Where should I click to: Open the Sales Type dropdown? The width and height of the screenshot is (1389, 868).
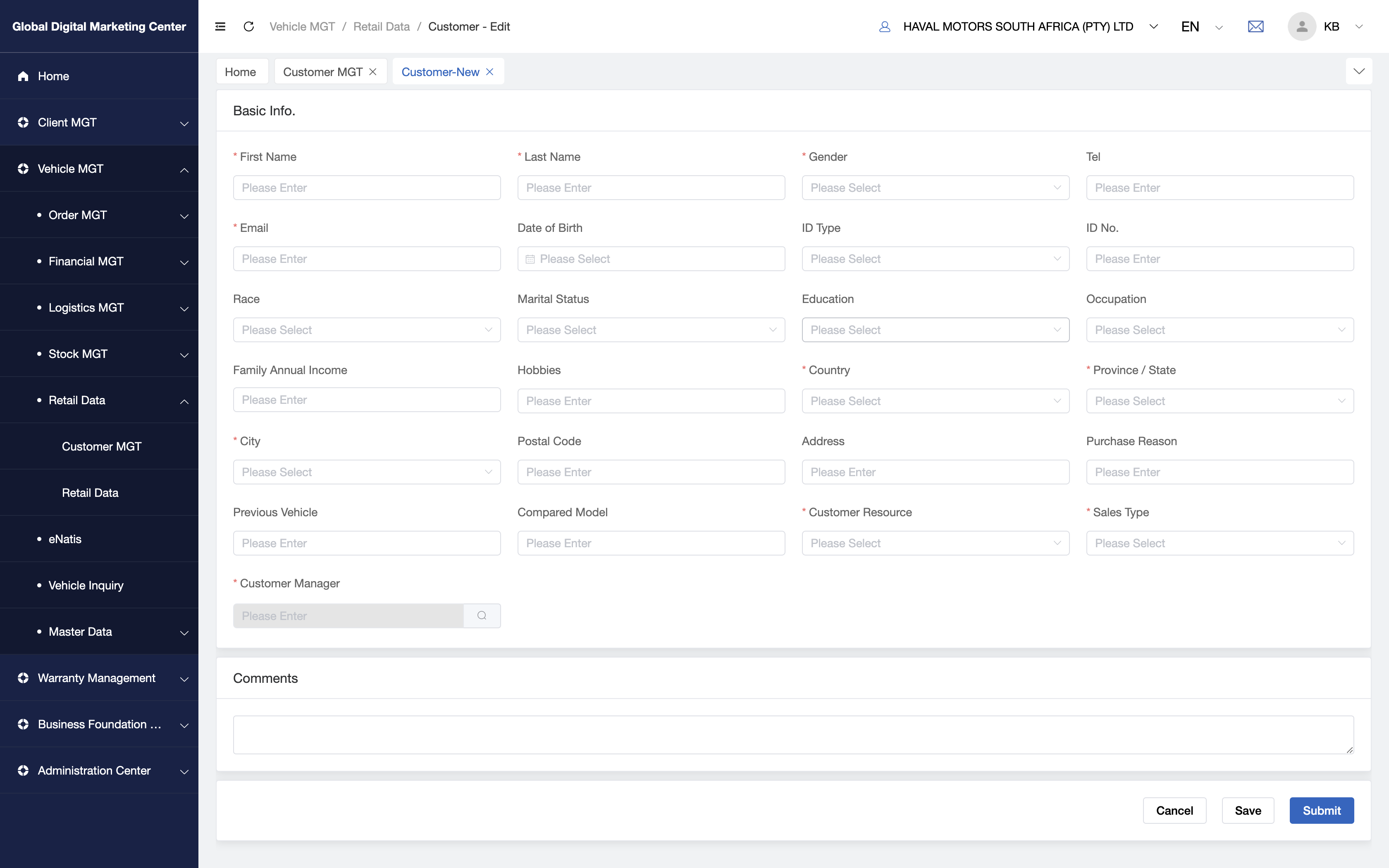pos(1220,543)
